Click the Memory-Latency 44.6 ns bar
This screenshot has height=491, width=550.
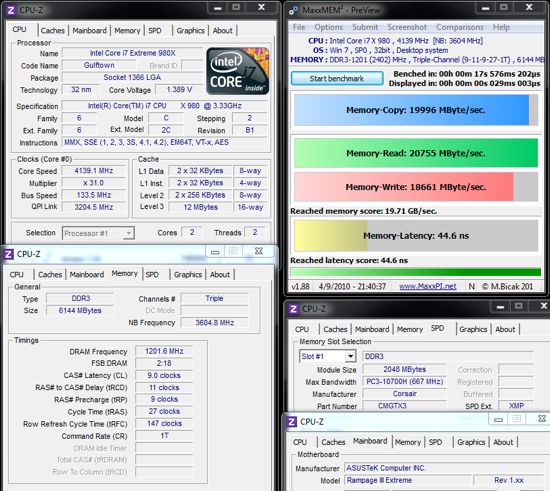point(416,236)
